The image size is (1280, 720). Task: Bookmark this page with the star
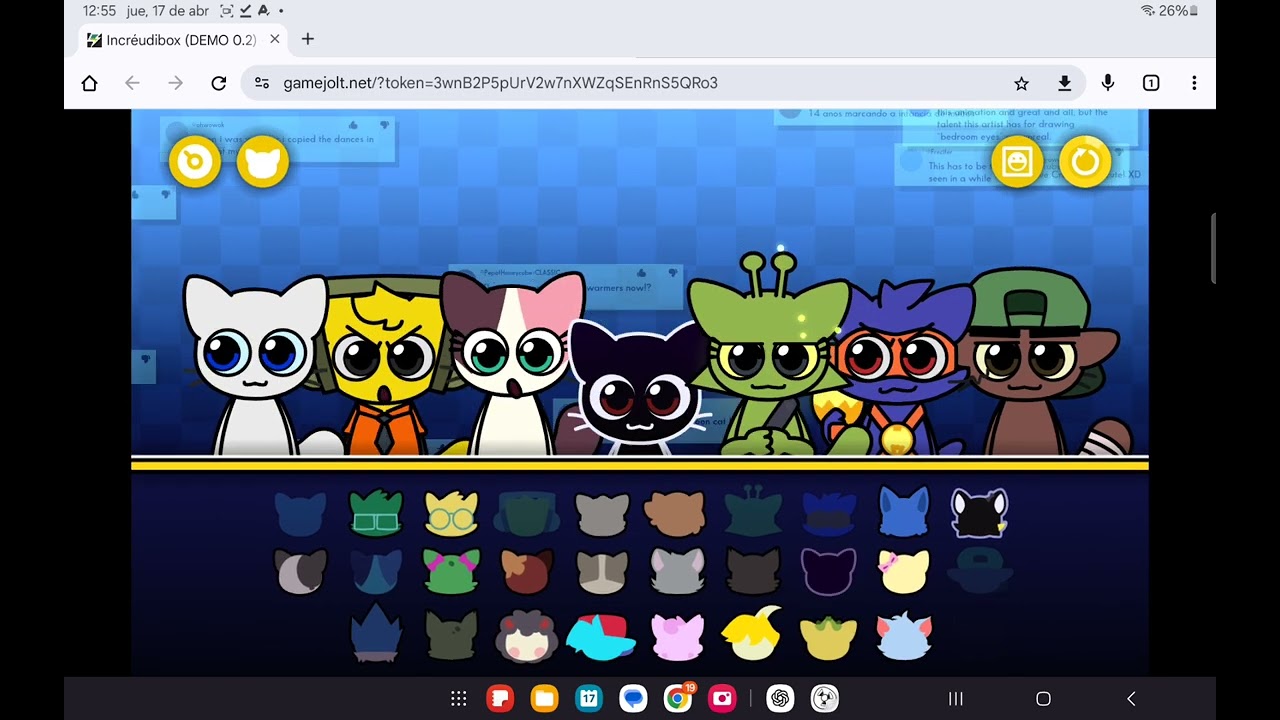1021,83
